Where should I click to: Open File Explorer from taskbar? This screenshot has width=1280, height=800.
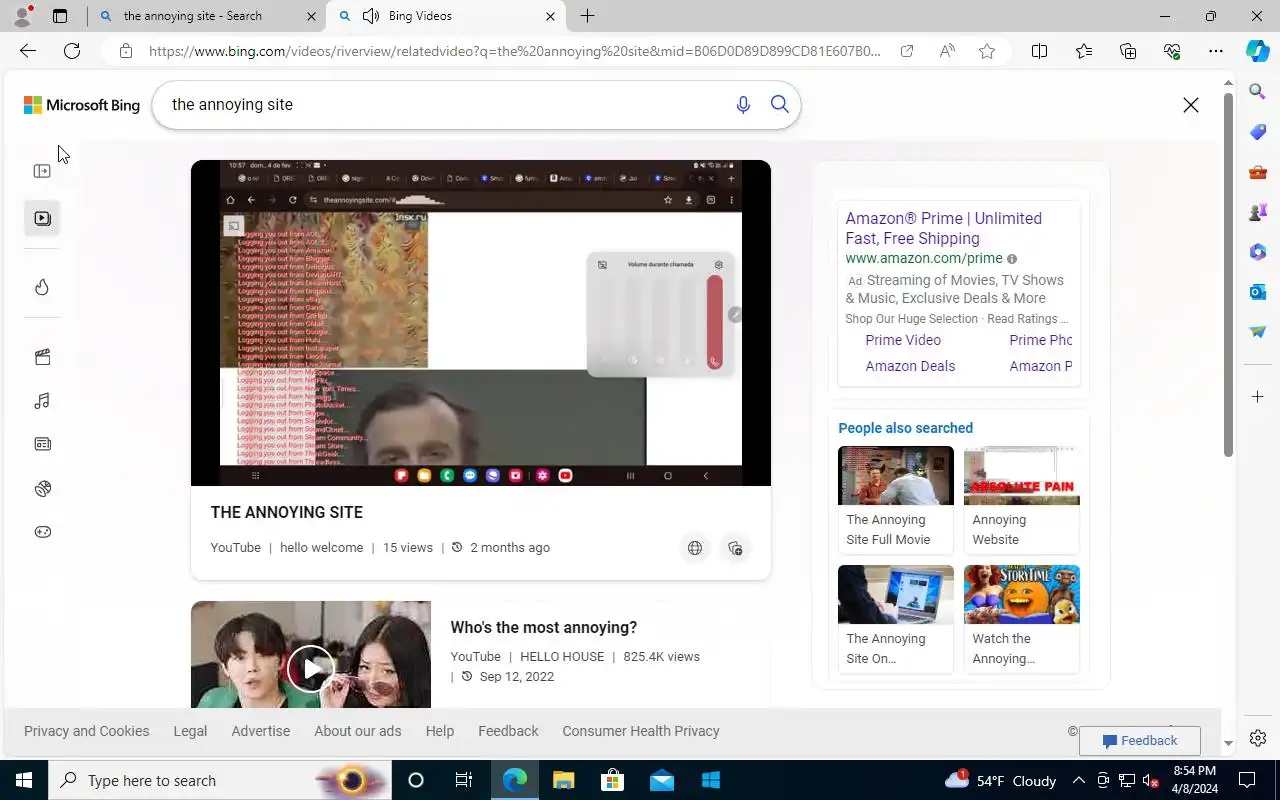click(x=563, y=780)
